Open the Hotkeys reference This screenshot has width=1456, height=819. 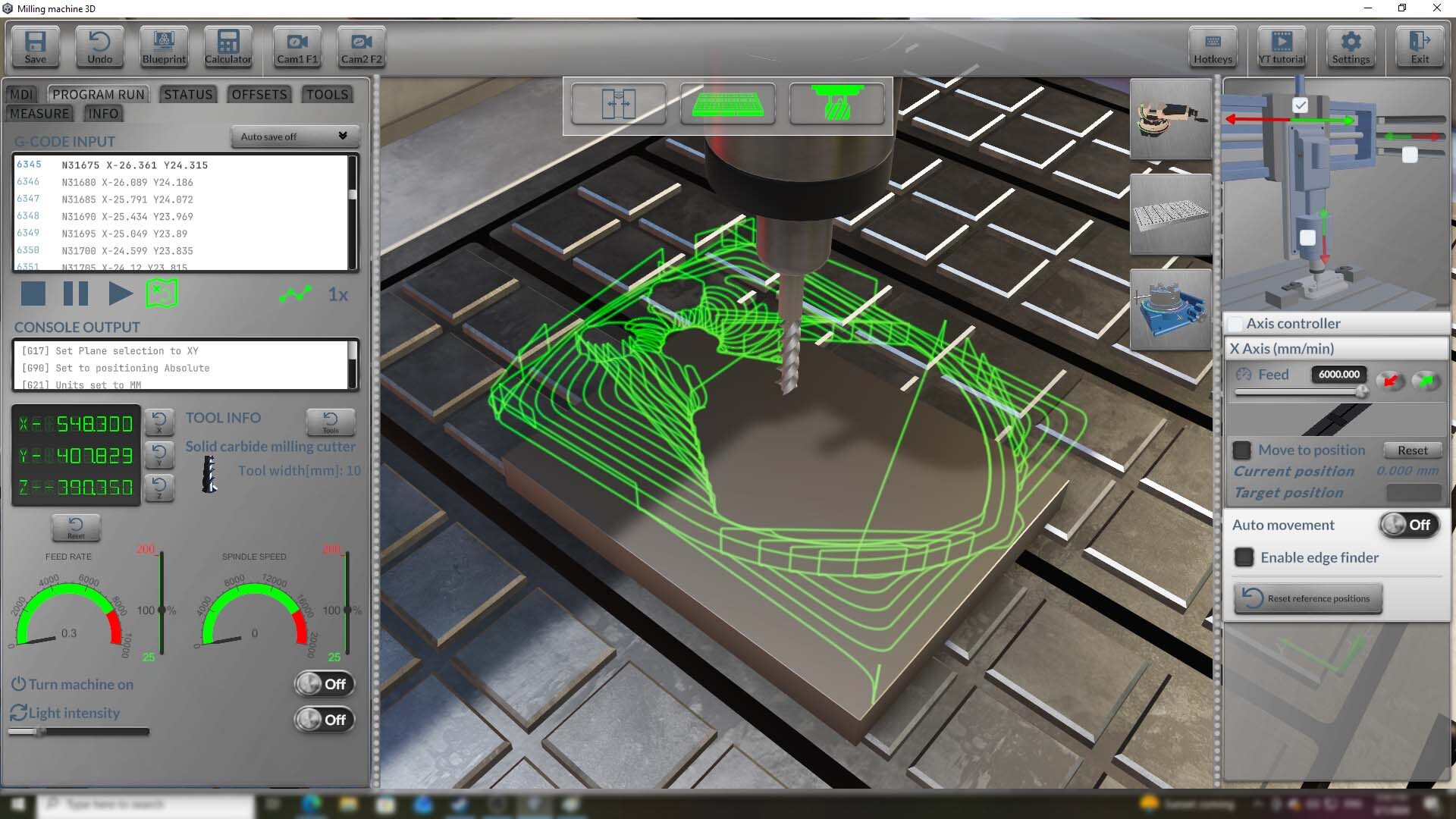pyautogui.click(x=1213, y=47)
